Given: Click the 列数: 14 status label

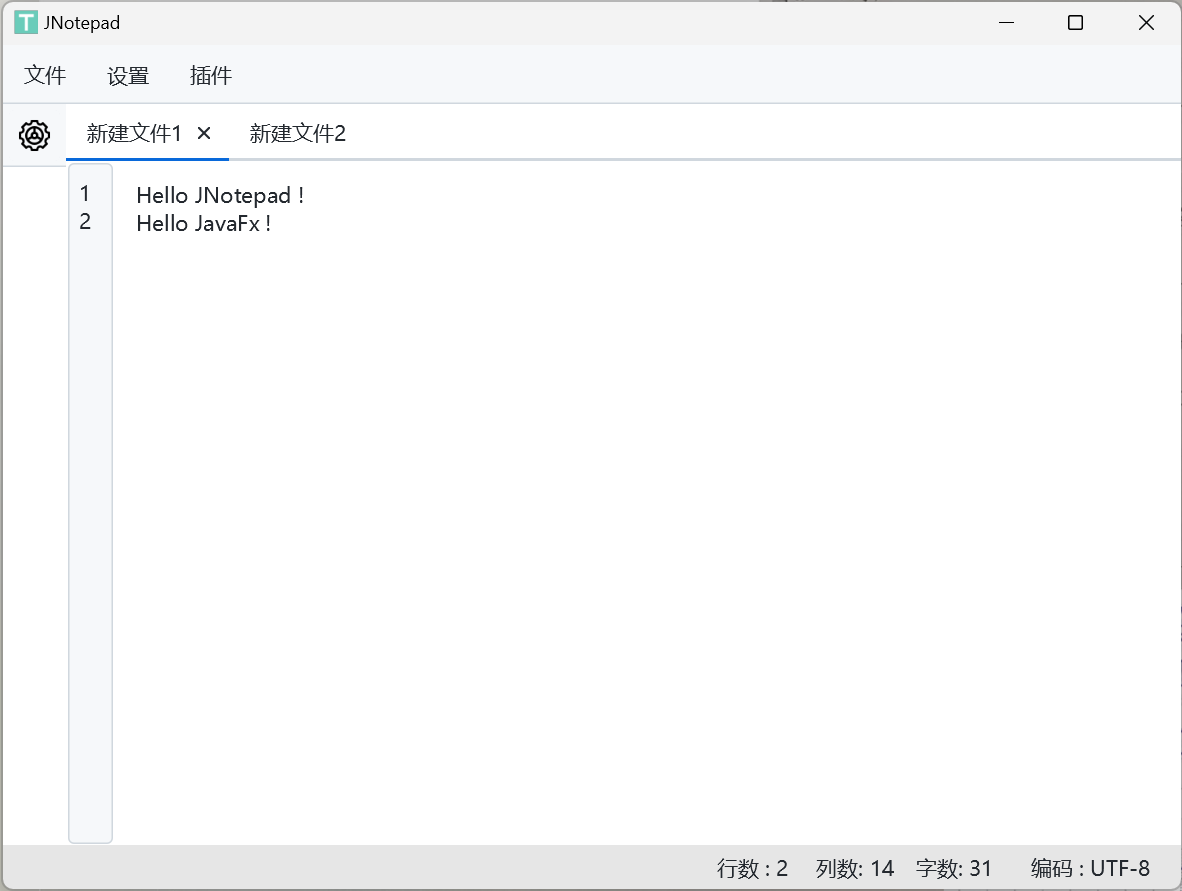Looking at the screenshot, I should 855,868.
